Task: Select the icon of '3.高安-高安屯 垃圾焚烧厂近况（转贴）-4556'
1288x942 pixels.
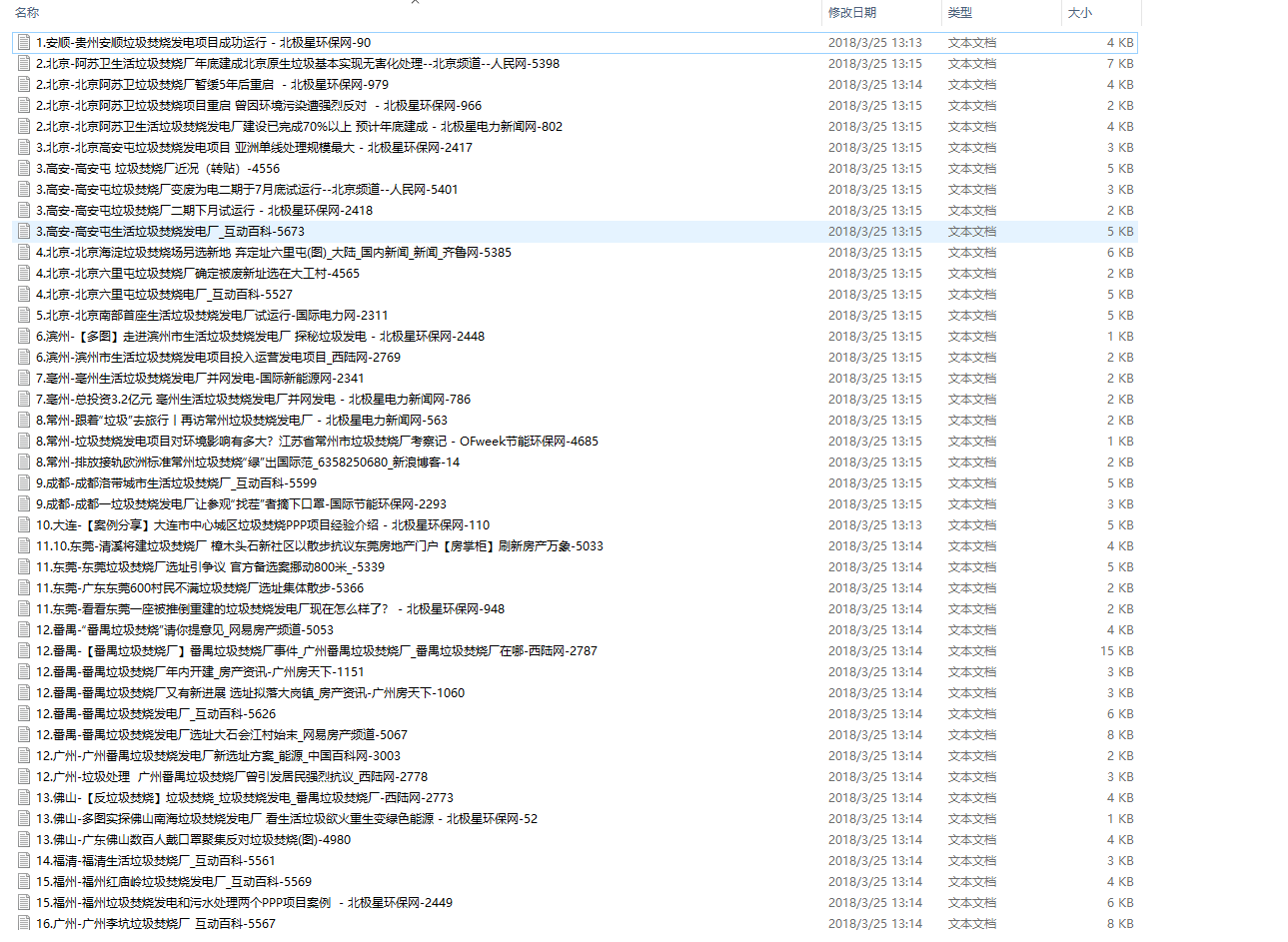Action: pyautogui.click(x=24, y=168)
